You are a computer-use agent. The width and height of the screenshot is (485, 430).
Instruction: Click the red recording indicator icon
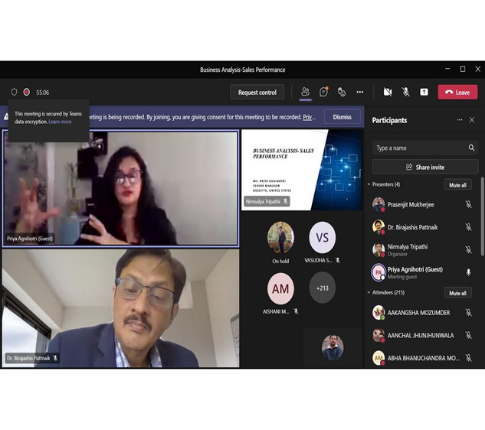(27, 92)
